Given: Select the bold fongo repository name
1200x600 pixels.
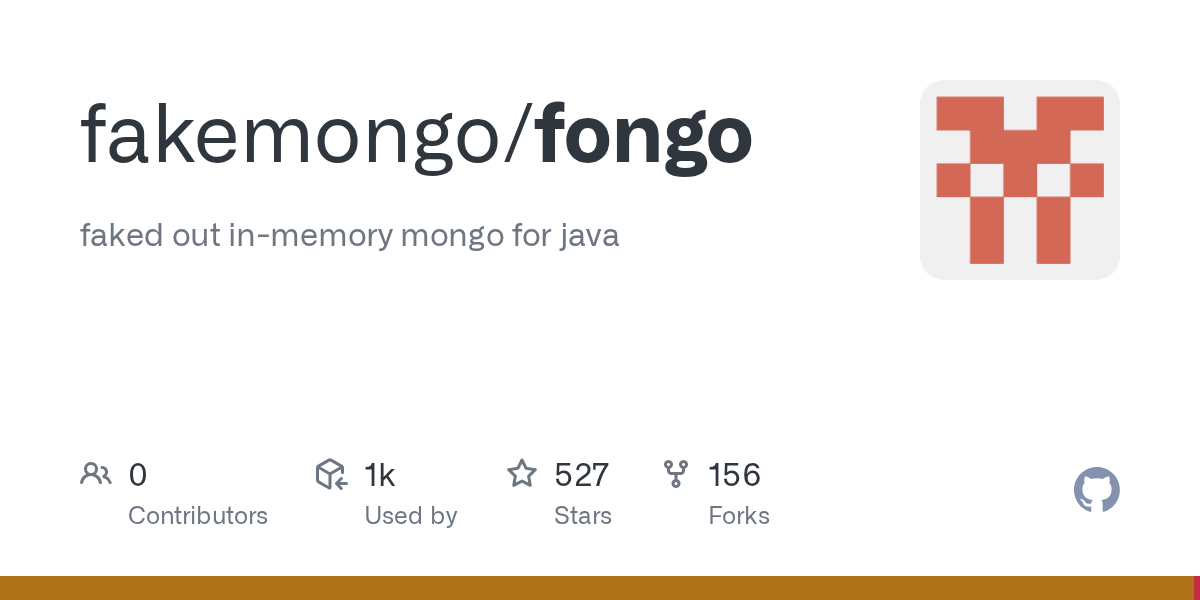Looking at the screenshot, I should pos(645,135).
